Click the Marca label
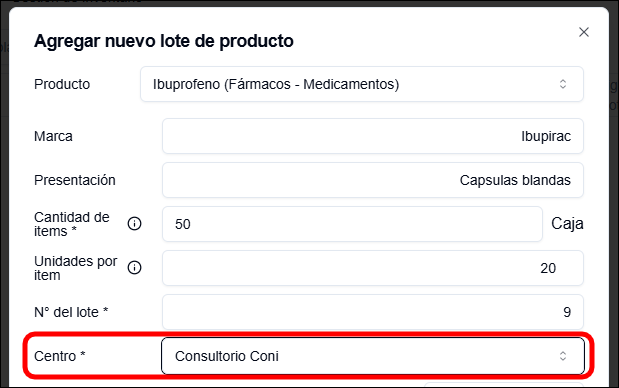This screenshot has height=388, width=619. click(53, 136)
